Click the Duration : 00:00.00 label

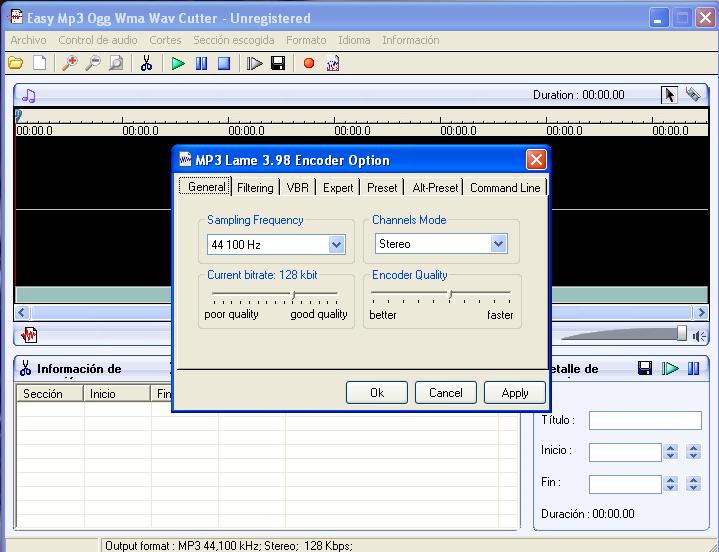(x=578, y=95)
